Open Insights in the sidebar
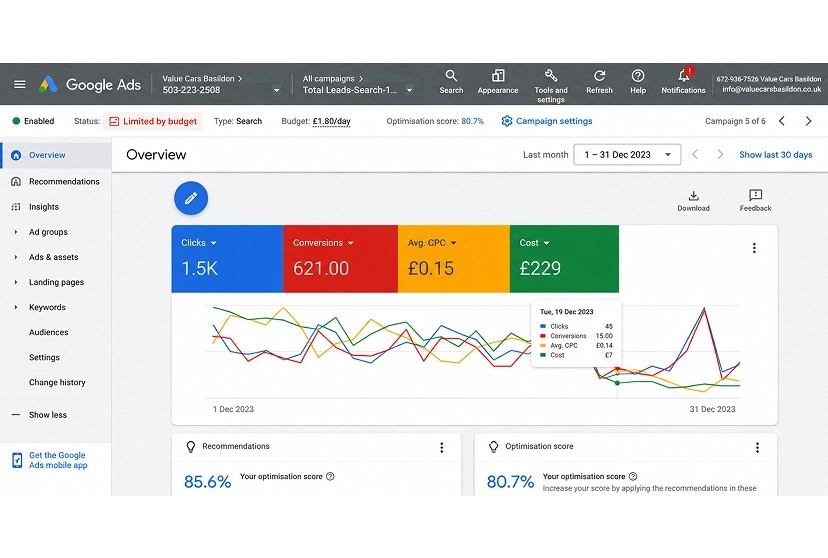828x558 pixels. point(55,207)
